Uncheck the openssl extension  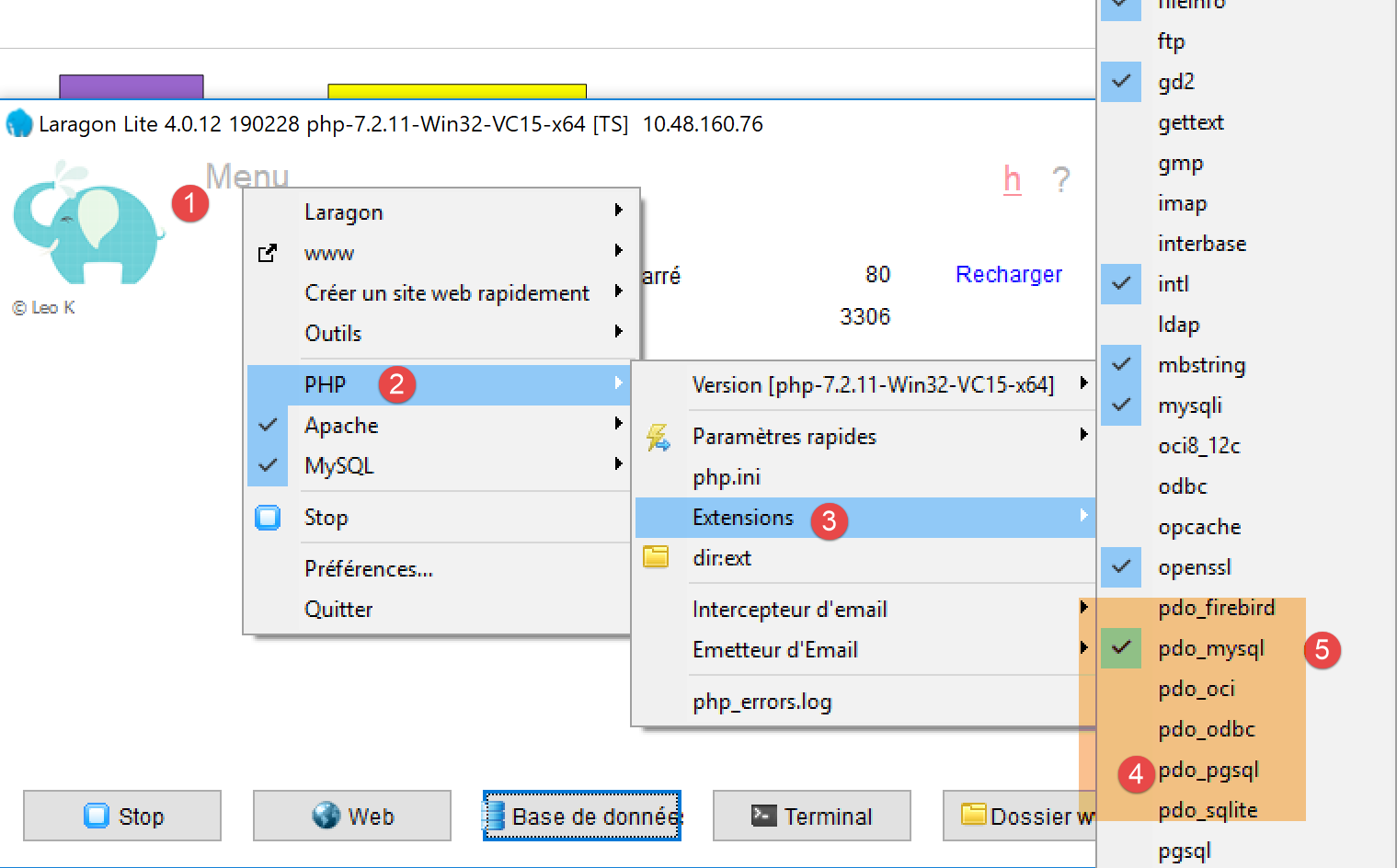[x=1194, y=567]
